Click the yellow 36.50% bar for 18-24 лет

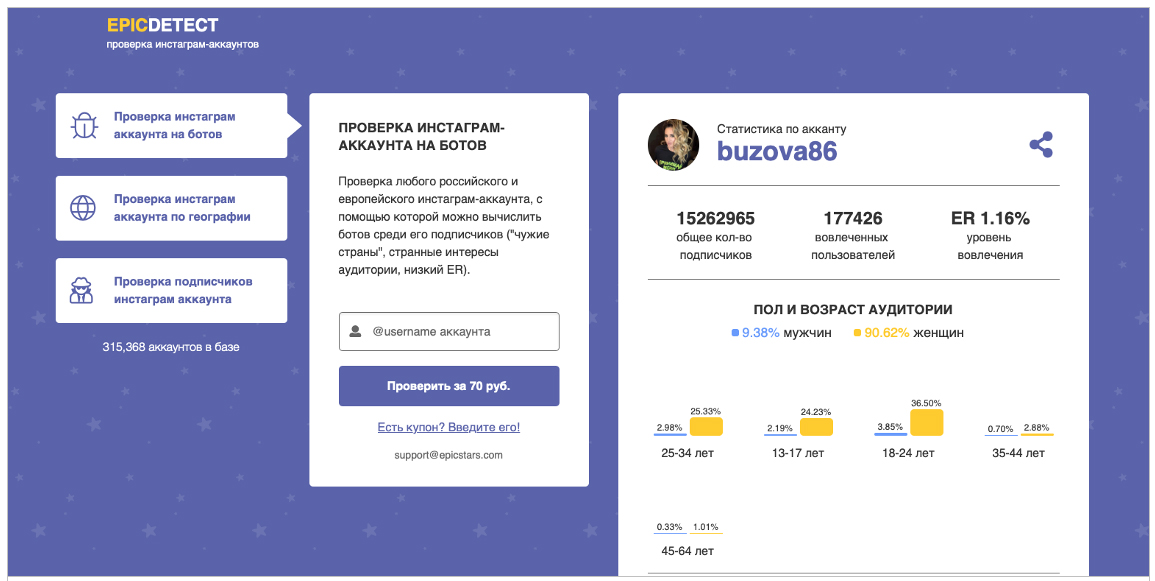(927, 423)
